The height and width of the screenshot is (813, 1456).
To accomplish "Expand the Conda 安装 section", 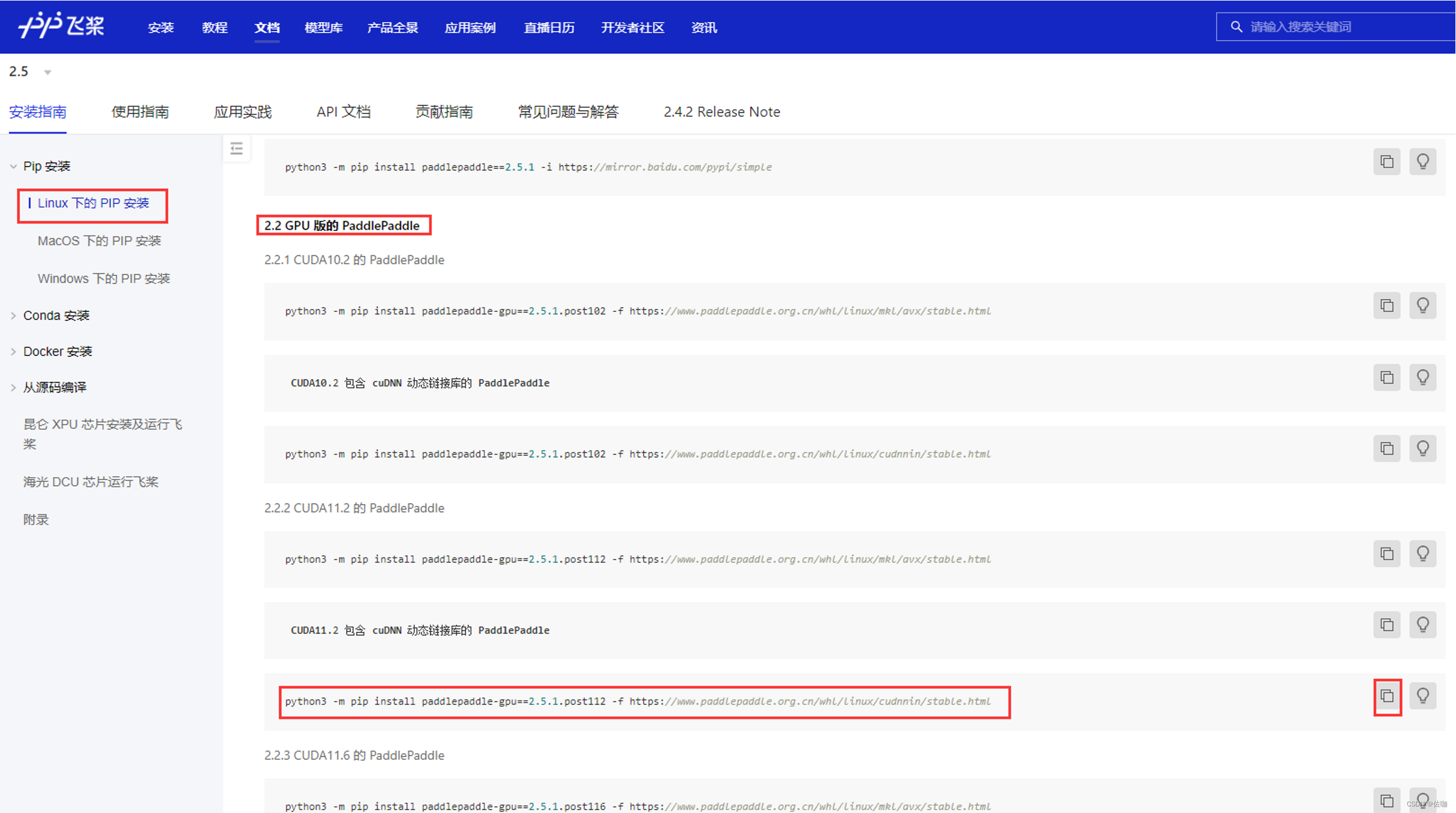I will (x=13, y=315).
